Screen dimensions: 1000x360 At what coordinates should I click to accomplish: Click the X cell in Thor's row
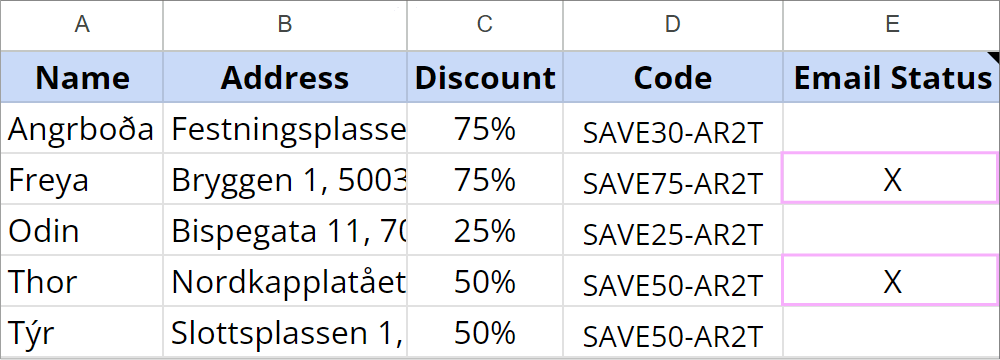click(x=892, y=280)
